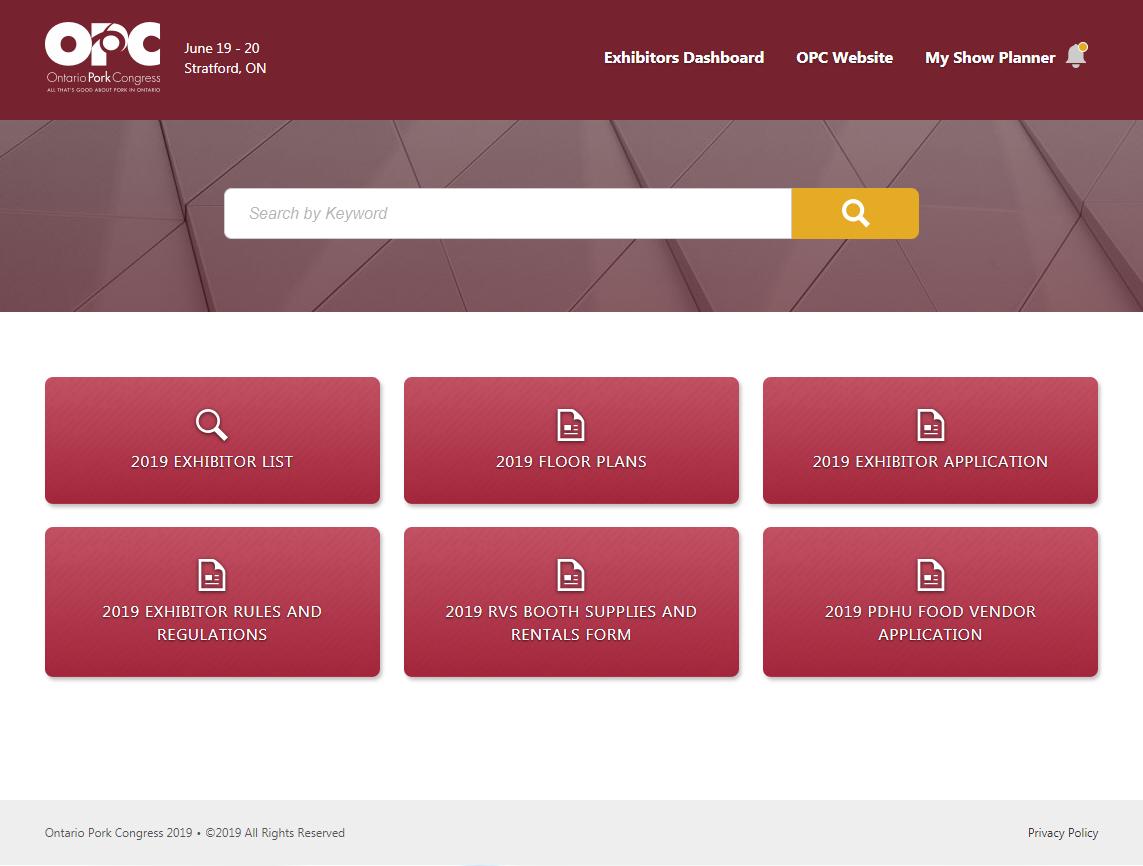Open 2019 RVS Booth Supplies and Rentals Form label
Image resolution: width=1143 pixels, height=866 pixels.
point(571,623)
